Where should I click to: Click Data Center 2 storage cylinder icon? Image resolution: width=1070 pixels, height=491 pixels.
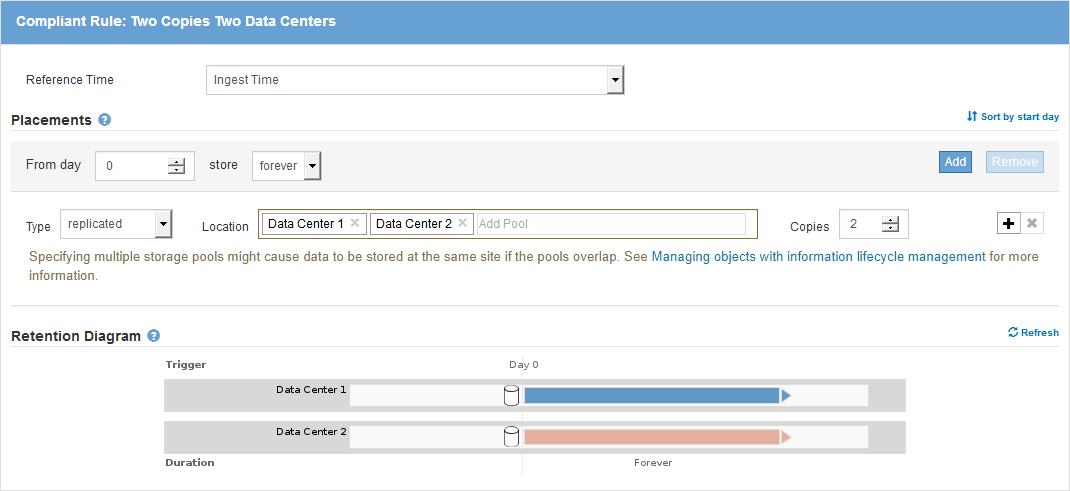(511, 437)
